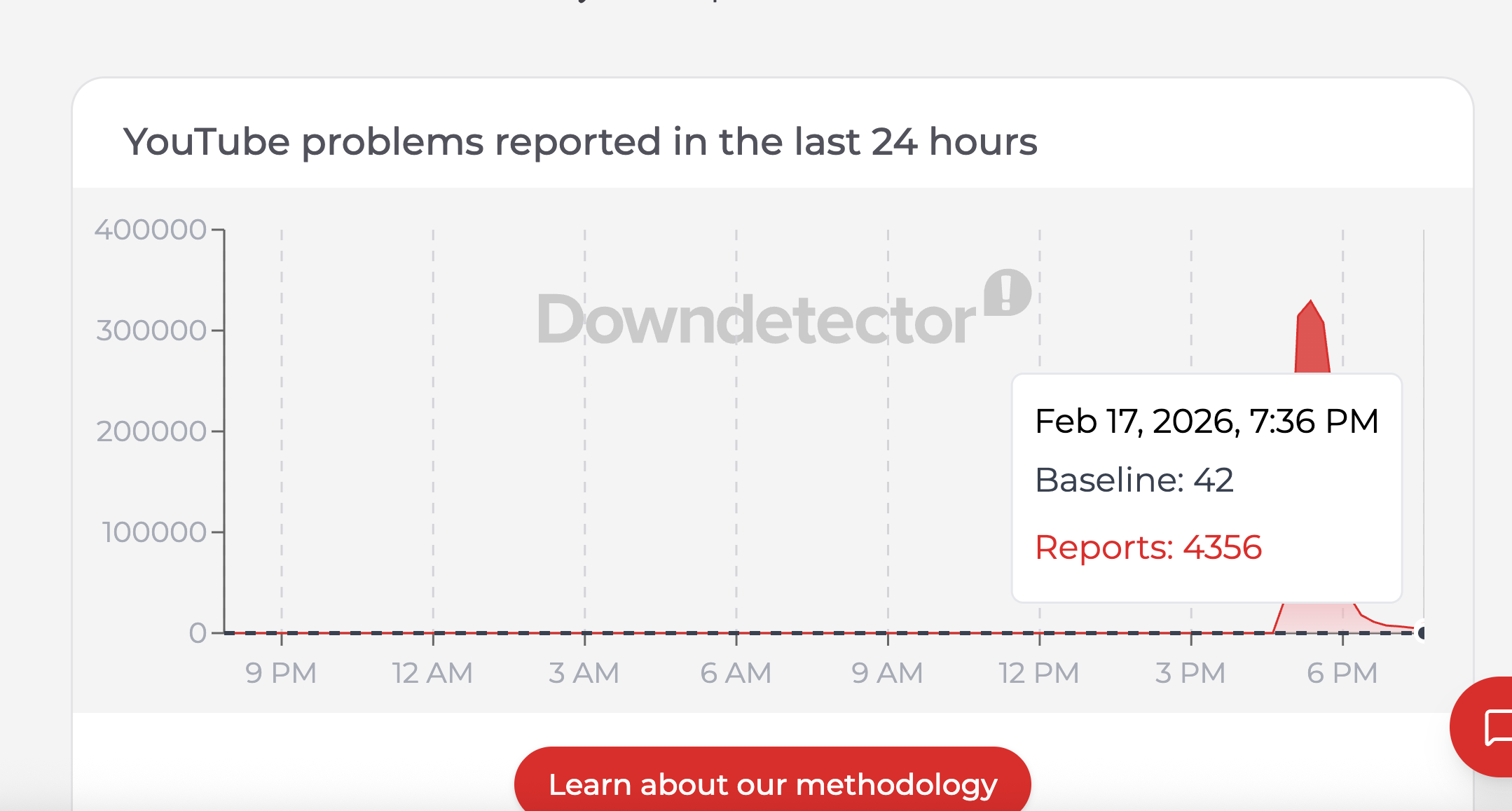Click the Baseline: 42 tooltip entry
The image size is (1512, 811).
pos(1135,480)
